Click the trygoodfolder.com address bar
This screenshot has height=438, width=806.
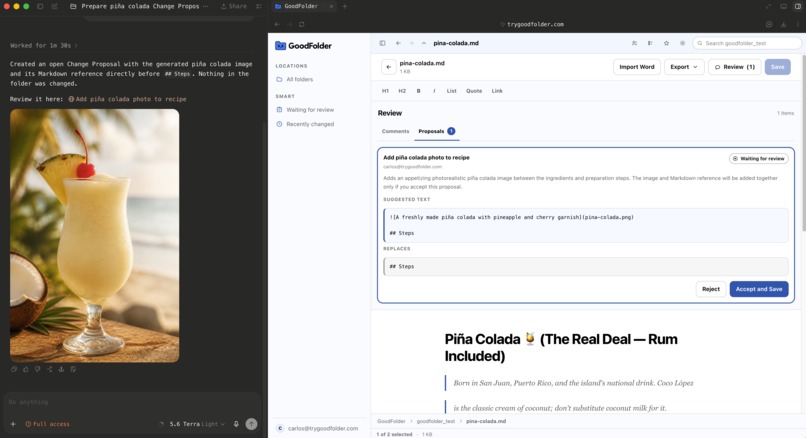click(x=533, y=24)
